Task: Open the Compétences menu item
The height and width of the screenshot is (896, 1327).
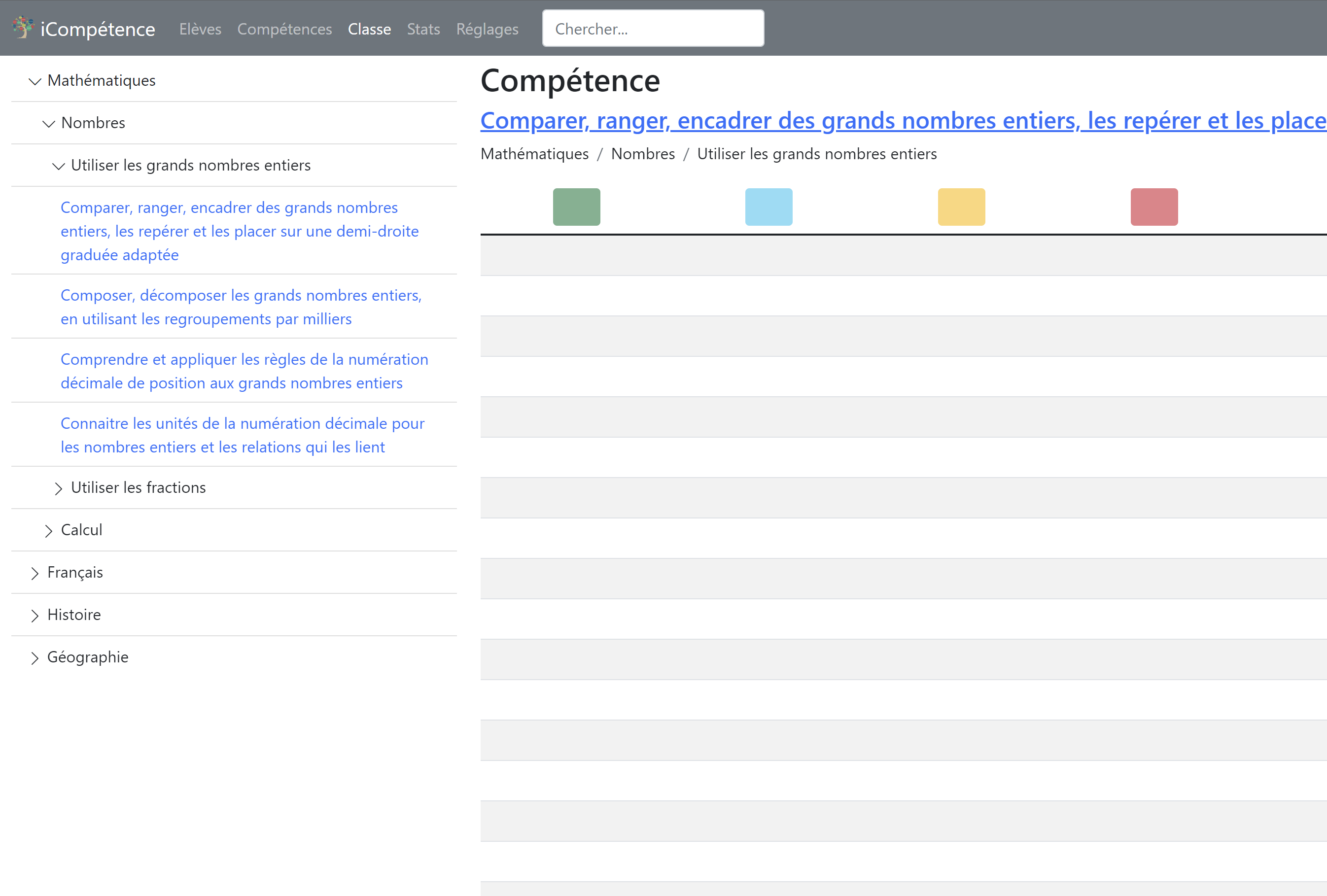Action: tap(284, 29)
